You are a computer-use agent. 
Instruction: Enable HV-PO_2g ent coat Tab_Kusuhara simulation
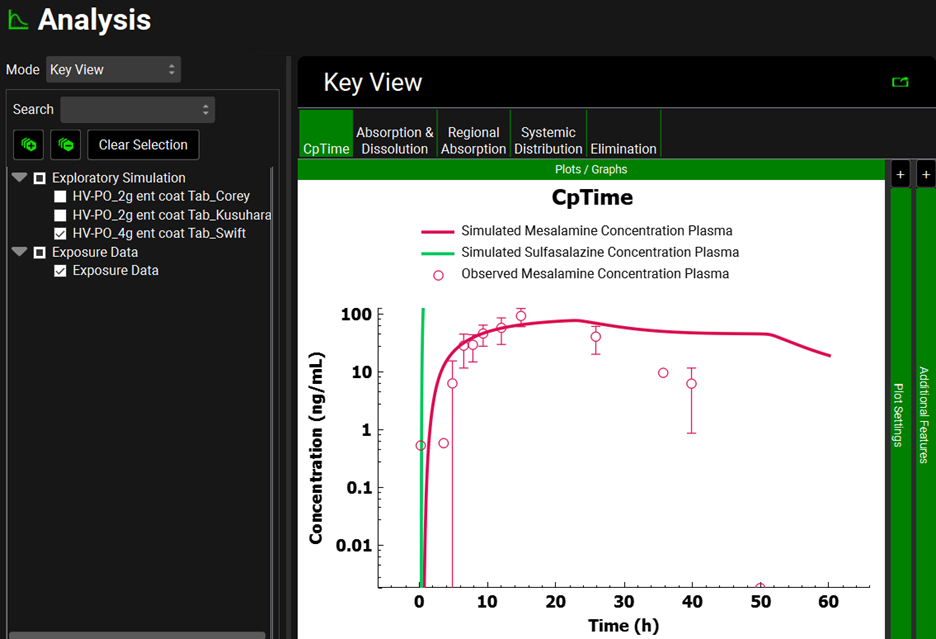click(60, 215)
